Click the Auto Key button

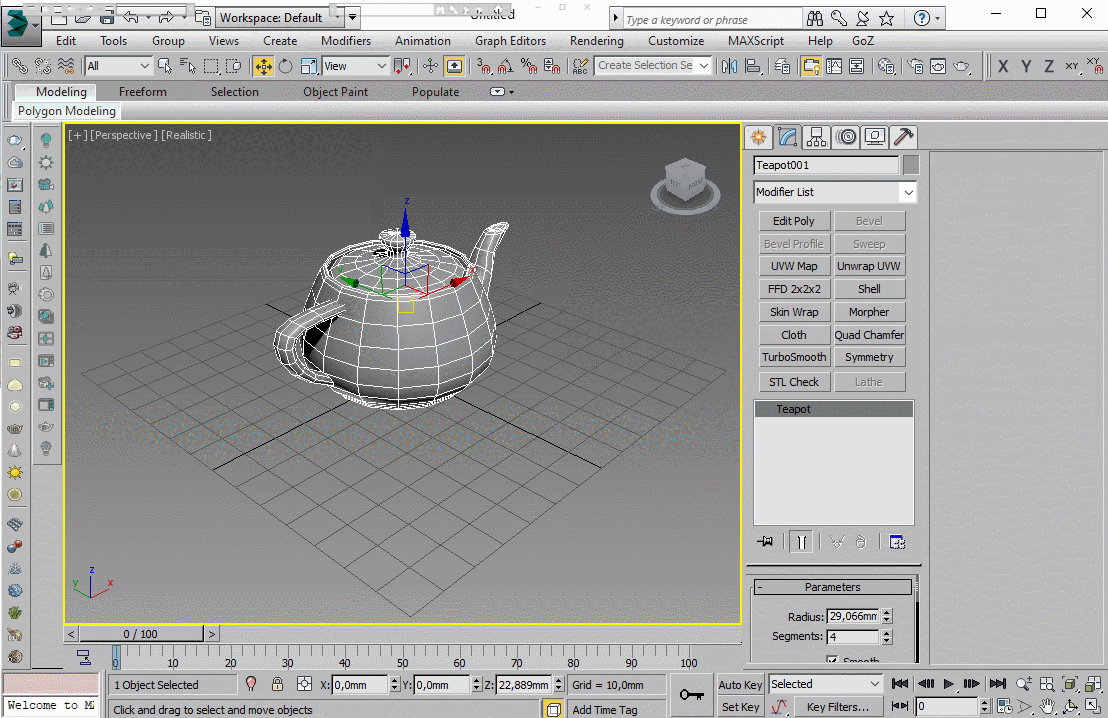coord(740,685)
